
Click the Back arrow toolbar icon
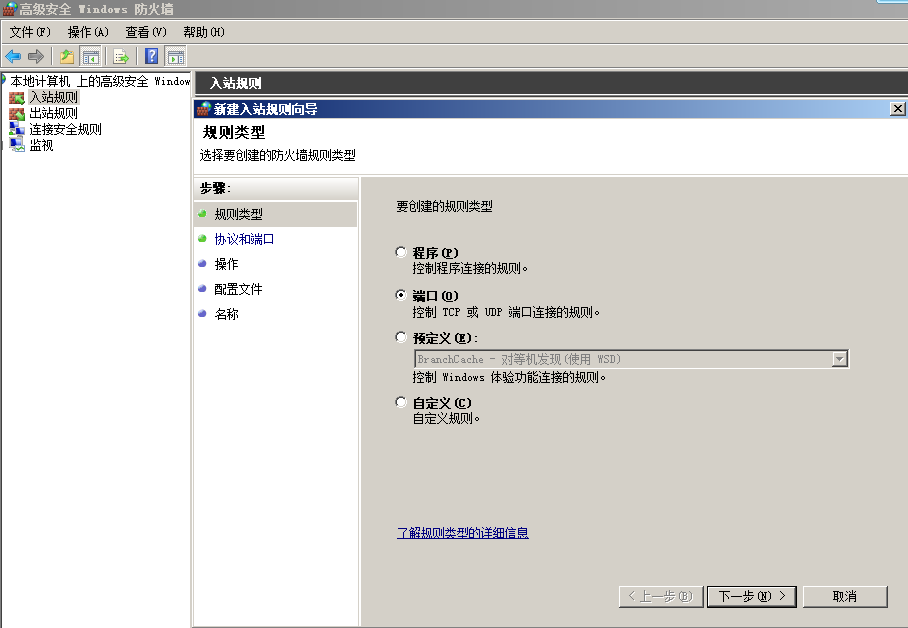[x=13, y=56]
